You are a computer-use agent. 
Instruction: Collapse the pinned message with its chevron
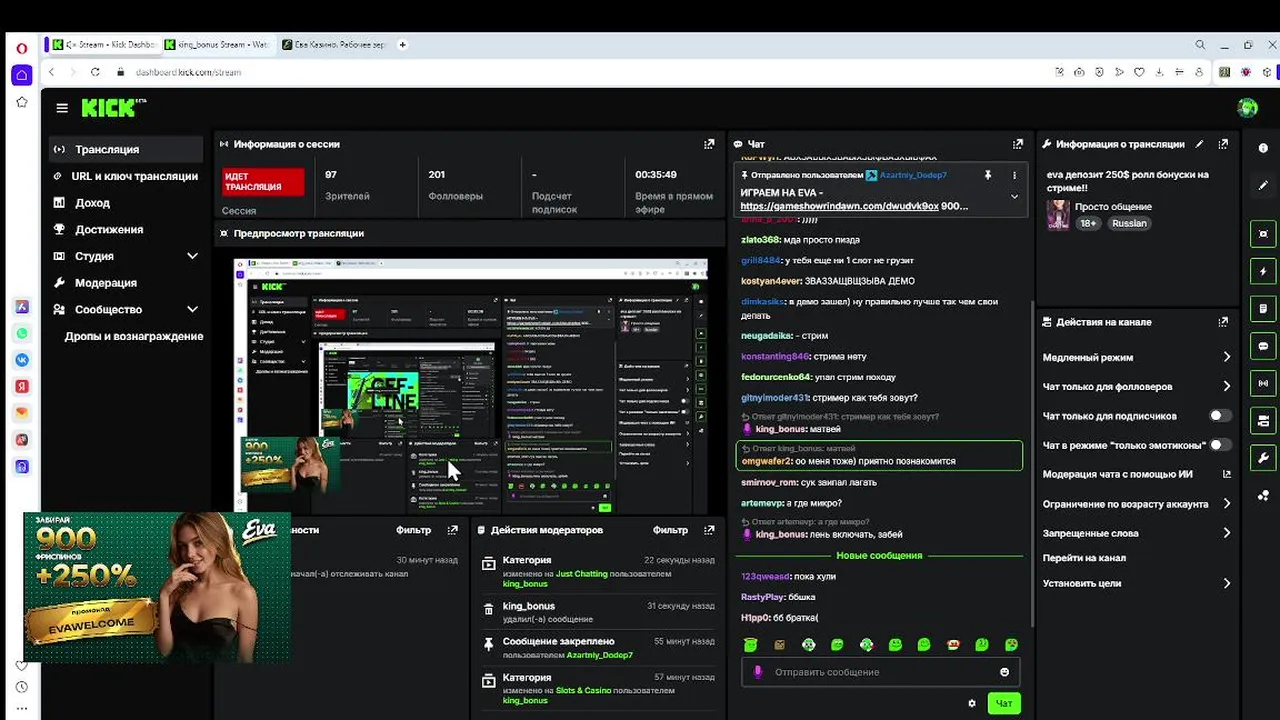tap(1014, 197)
